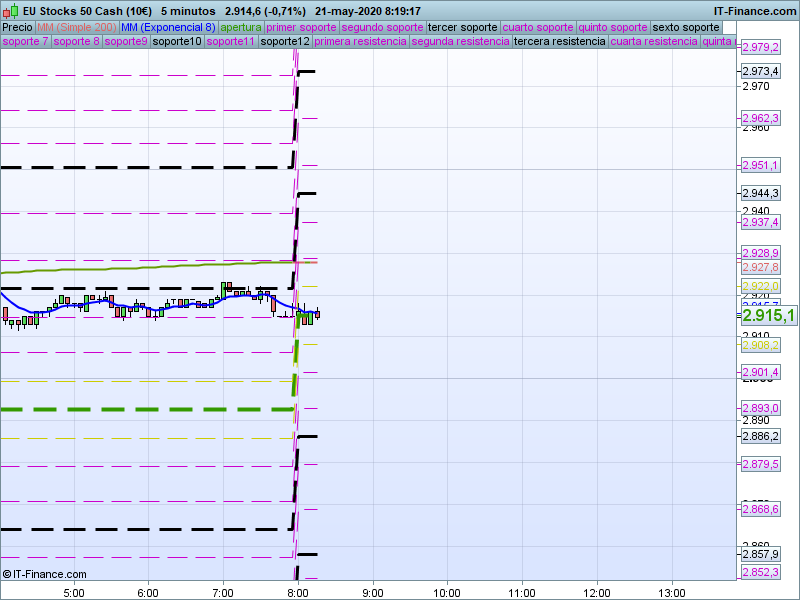The image size is (800, 600).
Task: Click the candlestick icon beside EU Stocks 50
Action: pyautogui.click(x=10, y=11)
